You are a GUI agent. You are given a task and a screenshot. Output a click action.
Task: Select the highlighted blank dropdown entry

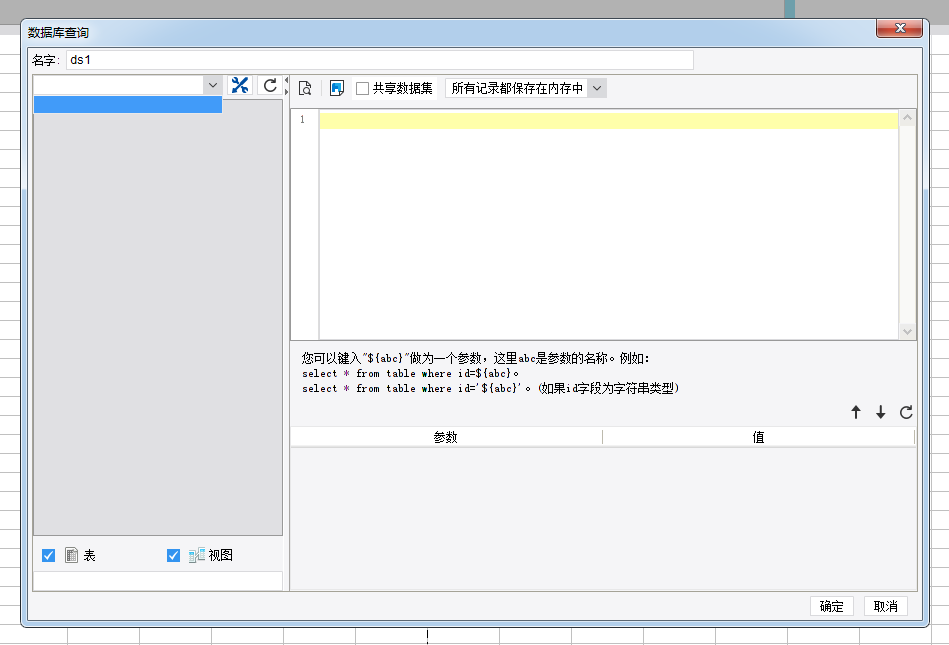[x=128, y=105]
